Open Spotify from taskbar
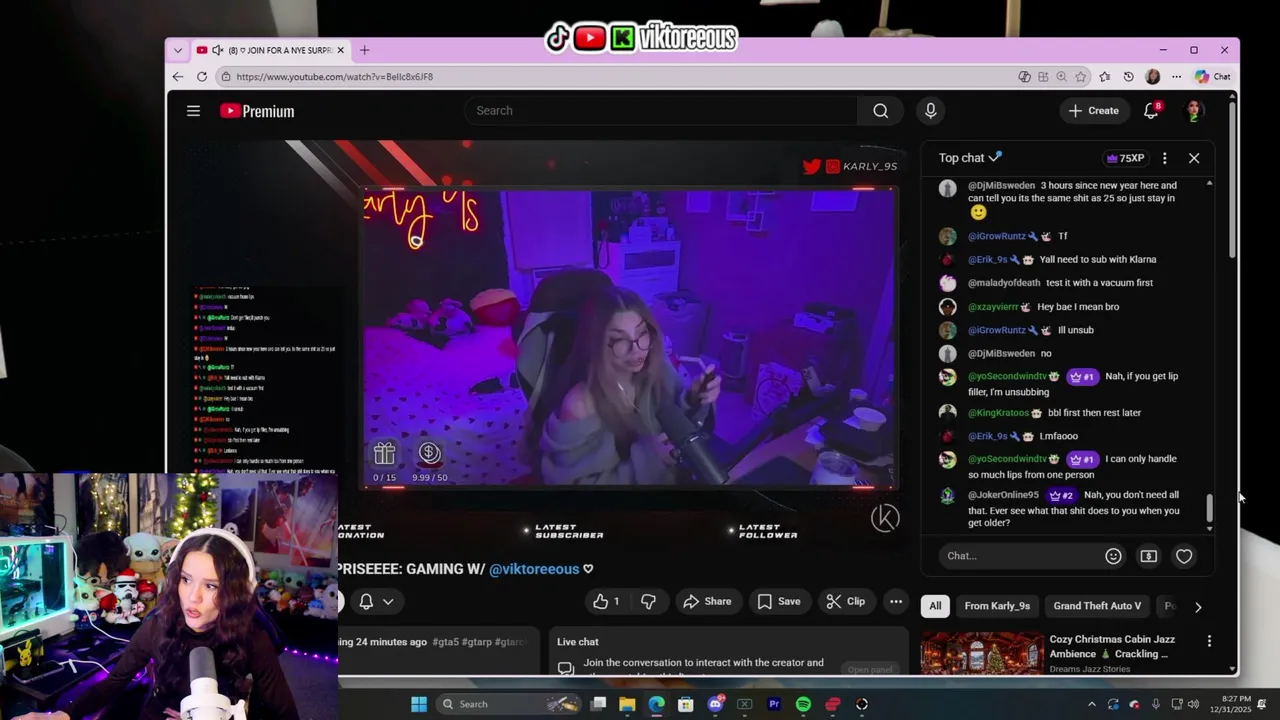The width and height of the screenshot is (1280, 720). click(x=803, y=704)
